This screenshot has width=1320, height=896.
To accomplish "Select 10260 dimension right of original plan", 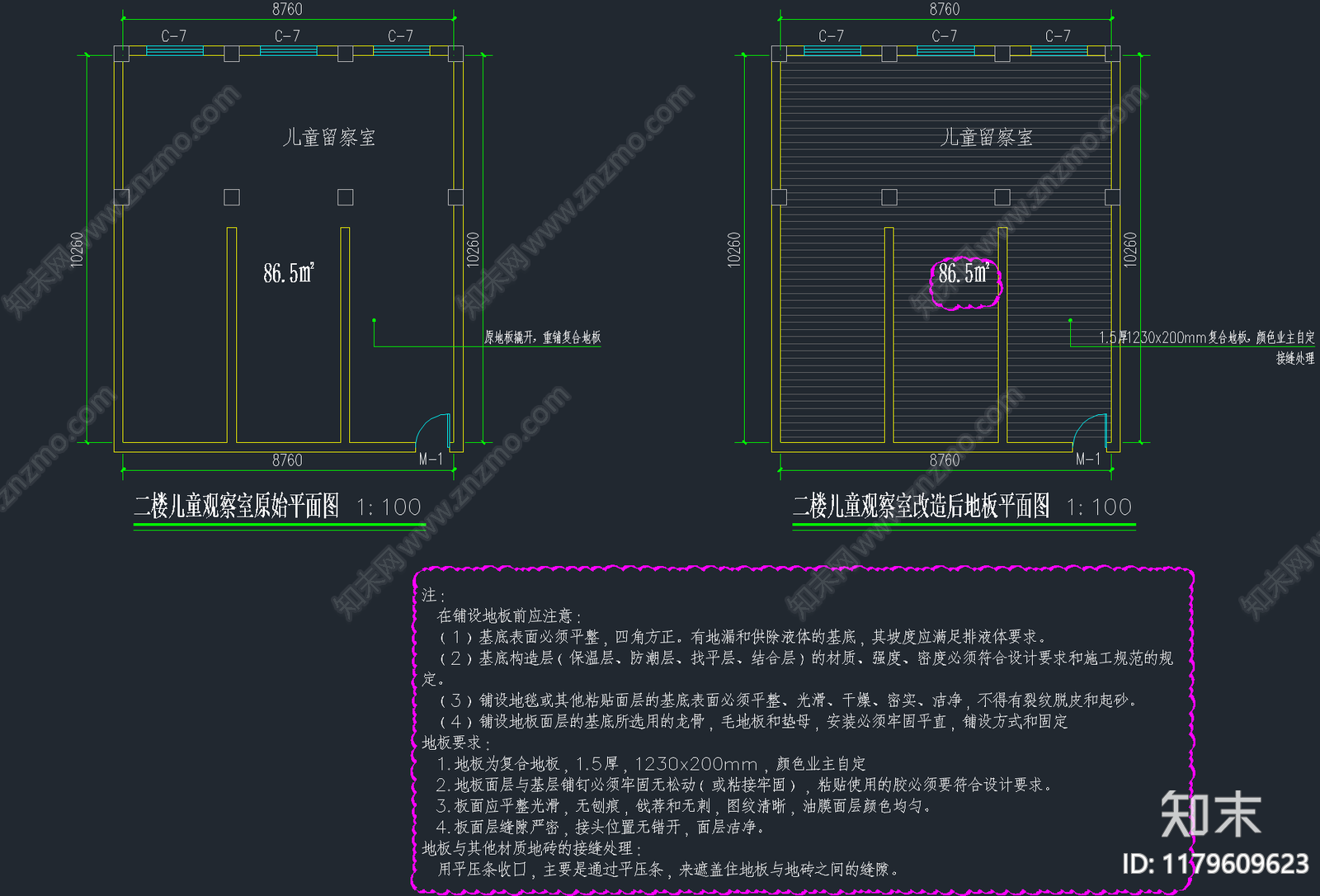I will pos(473,249).
